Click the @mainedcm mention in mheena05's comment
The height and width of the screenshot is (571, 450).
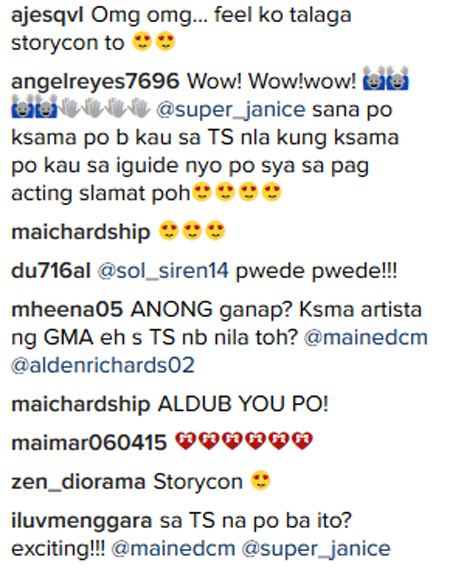click(366, 338)
